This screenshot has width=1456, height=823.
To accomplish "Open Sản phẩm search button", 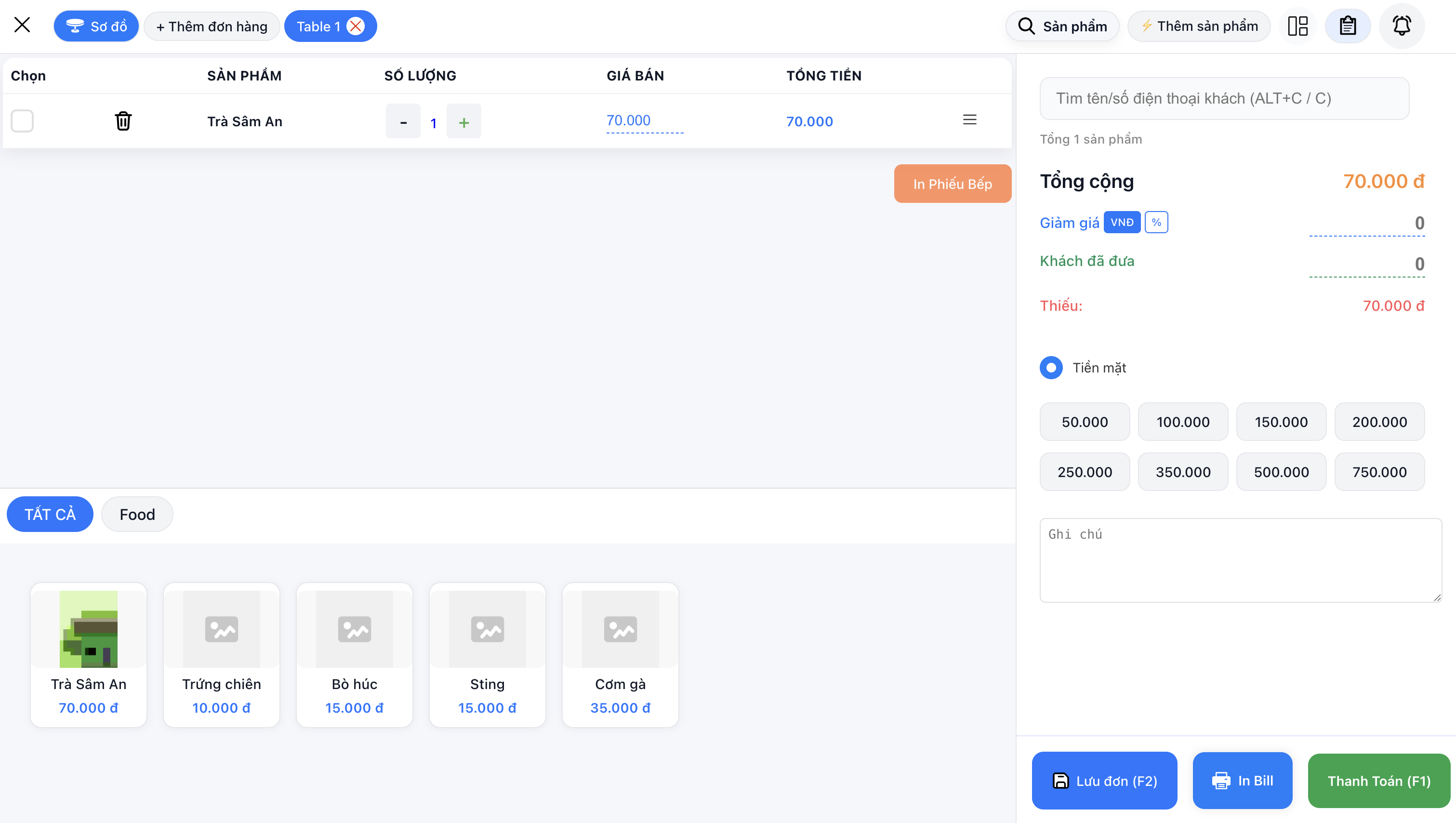I will pyautogui.click(x=1062, y=26).
